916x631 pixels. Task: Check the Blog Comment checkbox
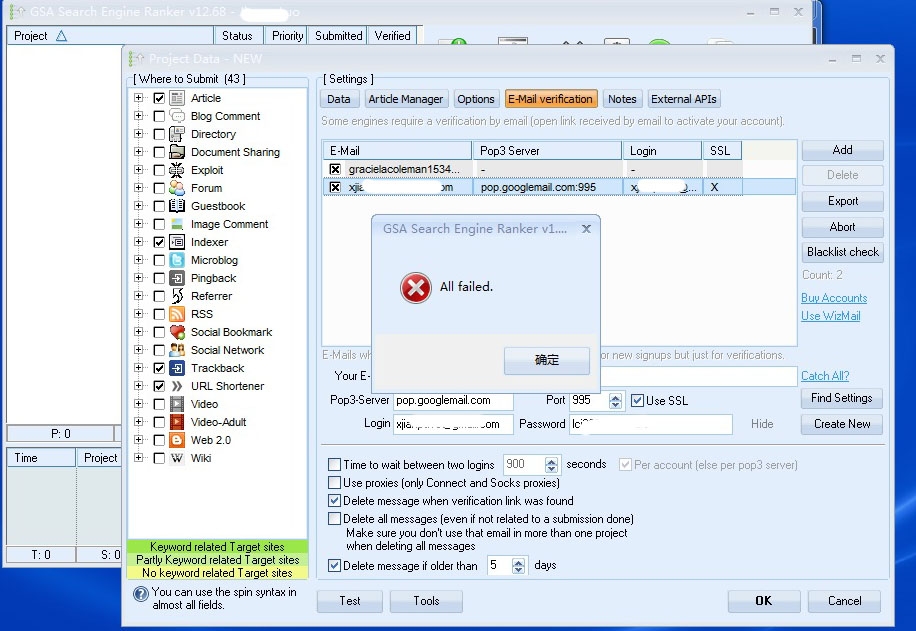(159, 116)
